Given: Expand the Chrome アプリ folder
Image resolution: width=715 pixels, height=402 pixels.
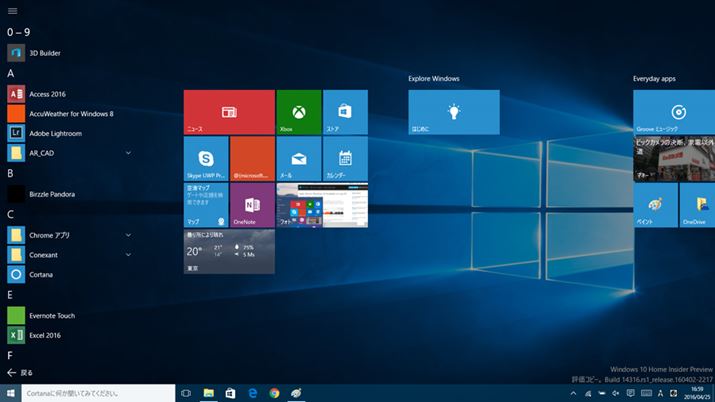Looking at the screenshot, I should coord(128,235).
